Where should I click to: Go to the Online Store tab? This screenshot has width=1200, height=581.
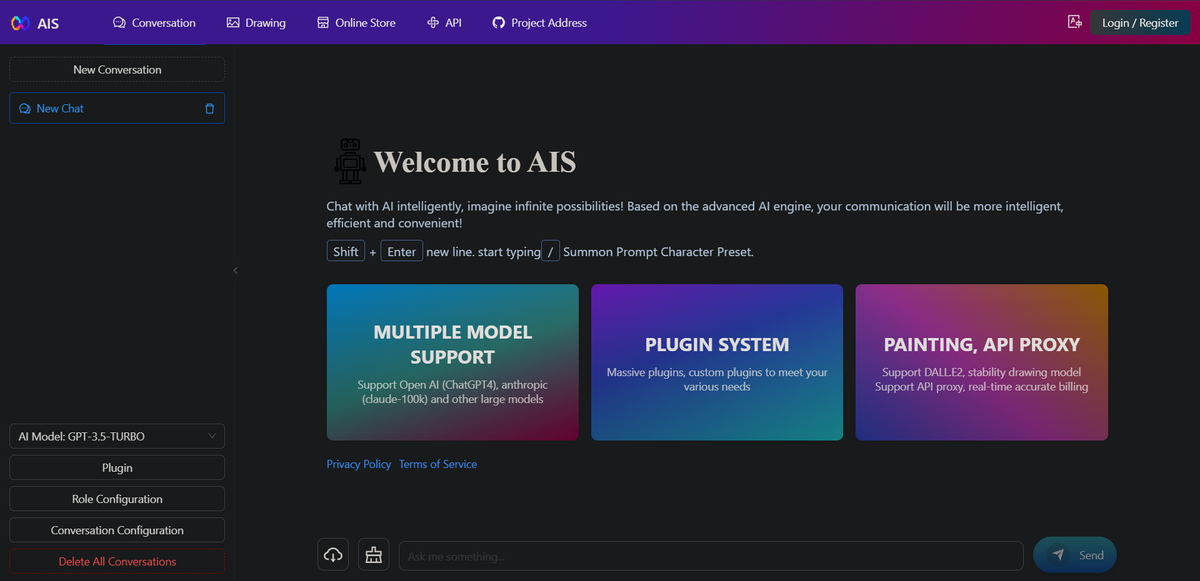pyautogui.click(x=356, y=23)
